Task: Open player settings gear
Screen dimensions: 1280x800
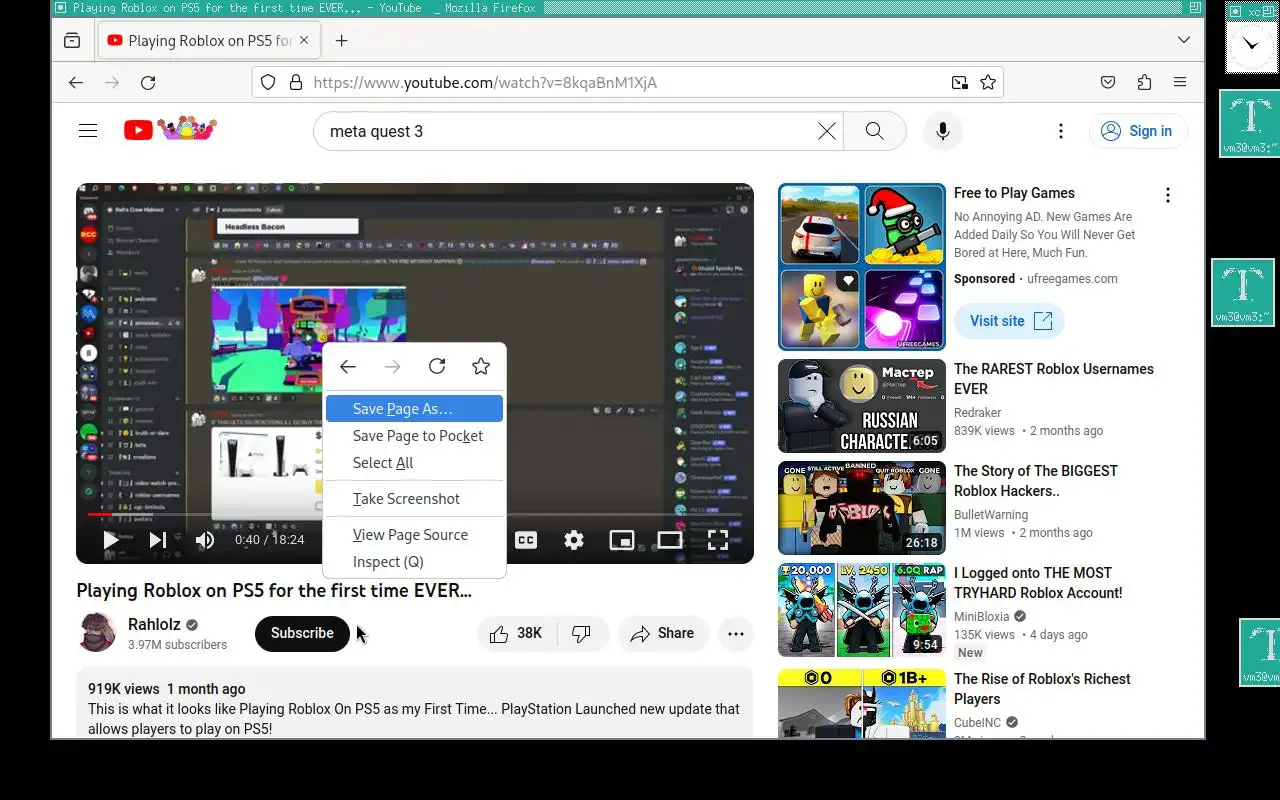Action: 573,540
